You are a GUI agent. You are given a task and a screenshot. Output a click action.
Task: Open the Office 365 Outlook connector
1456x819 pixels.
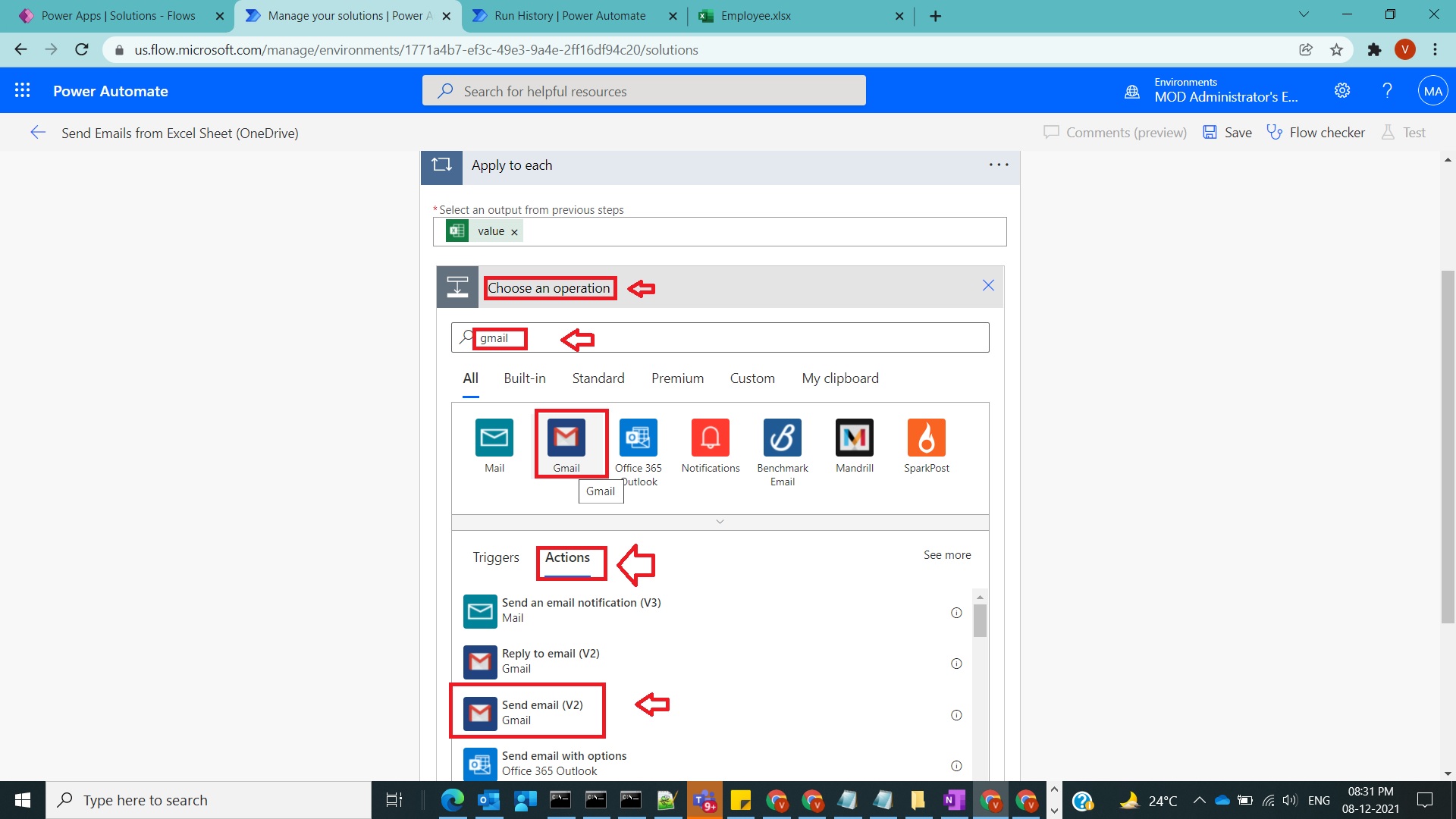pyautogui.click(x=638, y=438)
